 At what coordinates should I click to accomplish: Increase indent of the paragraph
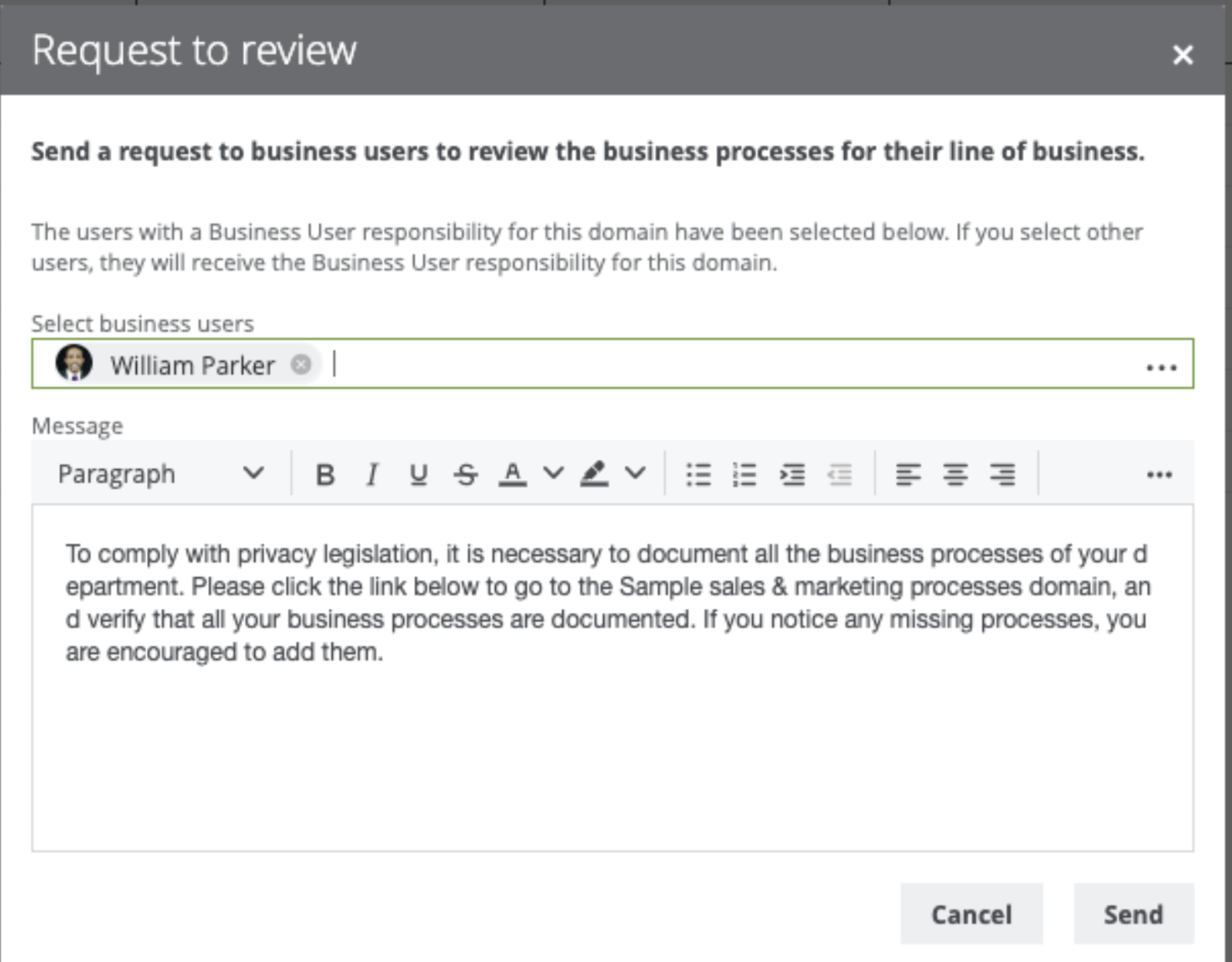[792, 474]
